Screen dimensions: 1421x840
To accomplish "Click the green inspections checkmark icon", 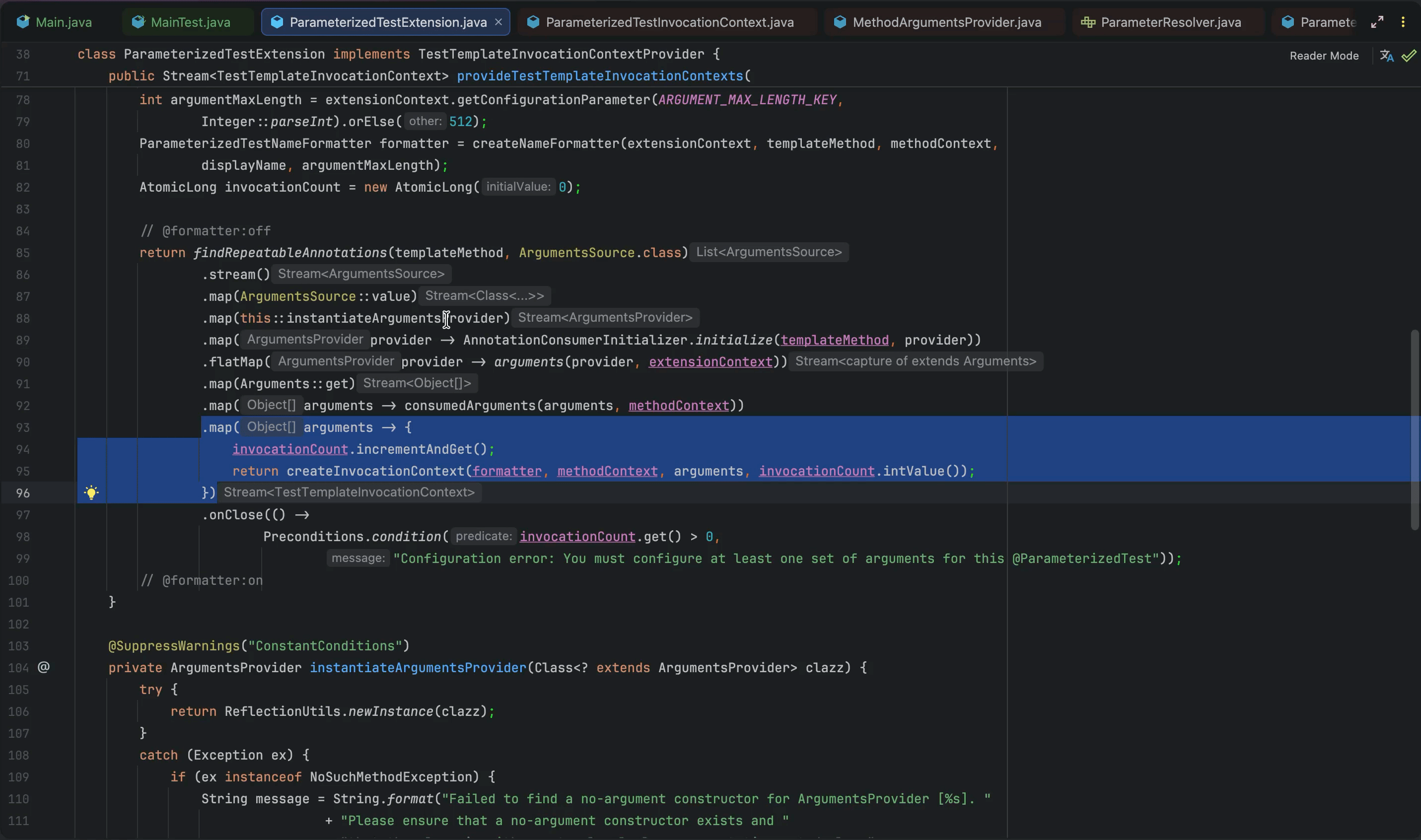I will 1408,56.
